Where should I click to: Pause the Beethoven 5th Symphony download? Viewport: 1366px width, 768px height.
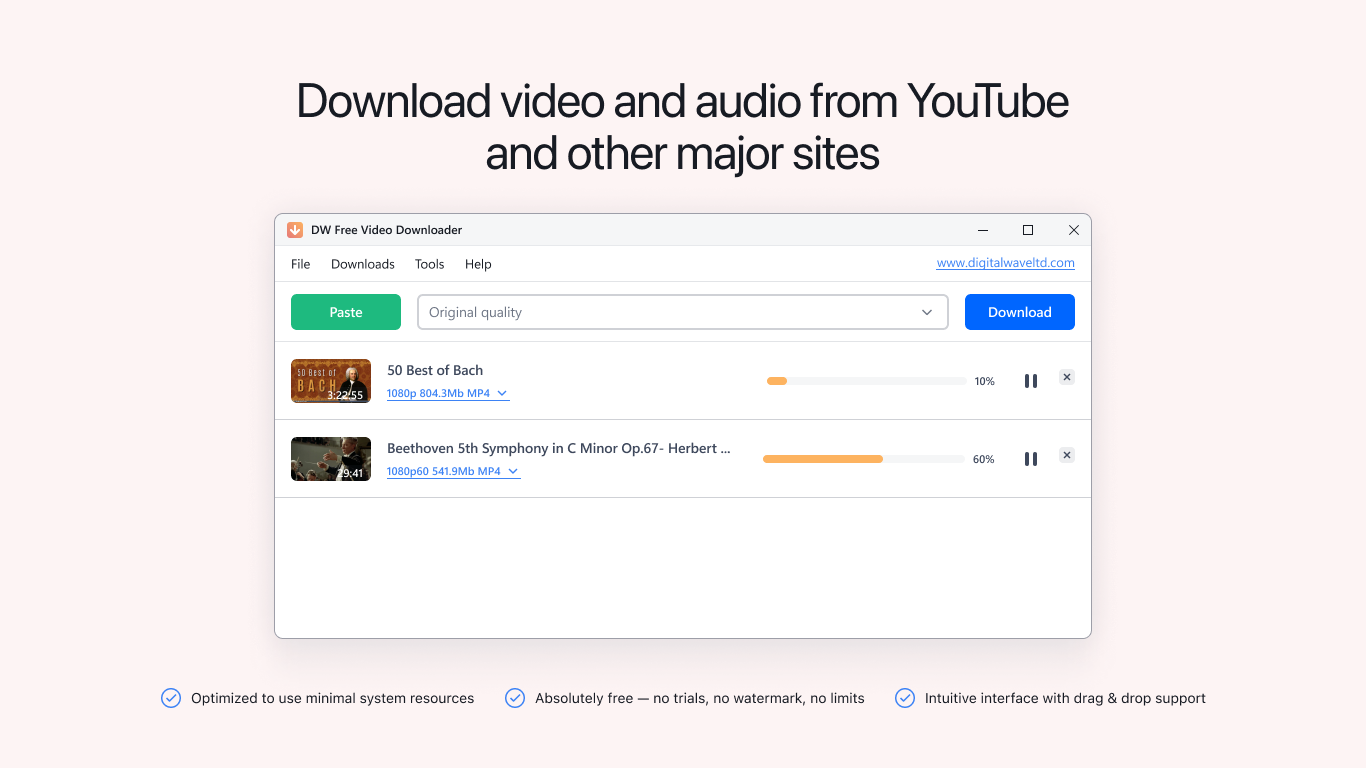tap(1031, 458)
